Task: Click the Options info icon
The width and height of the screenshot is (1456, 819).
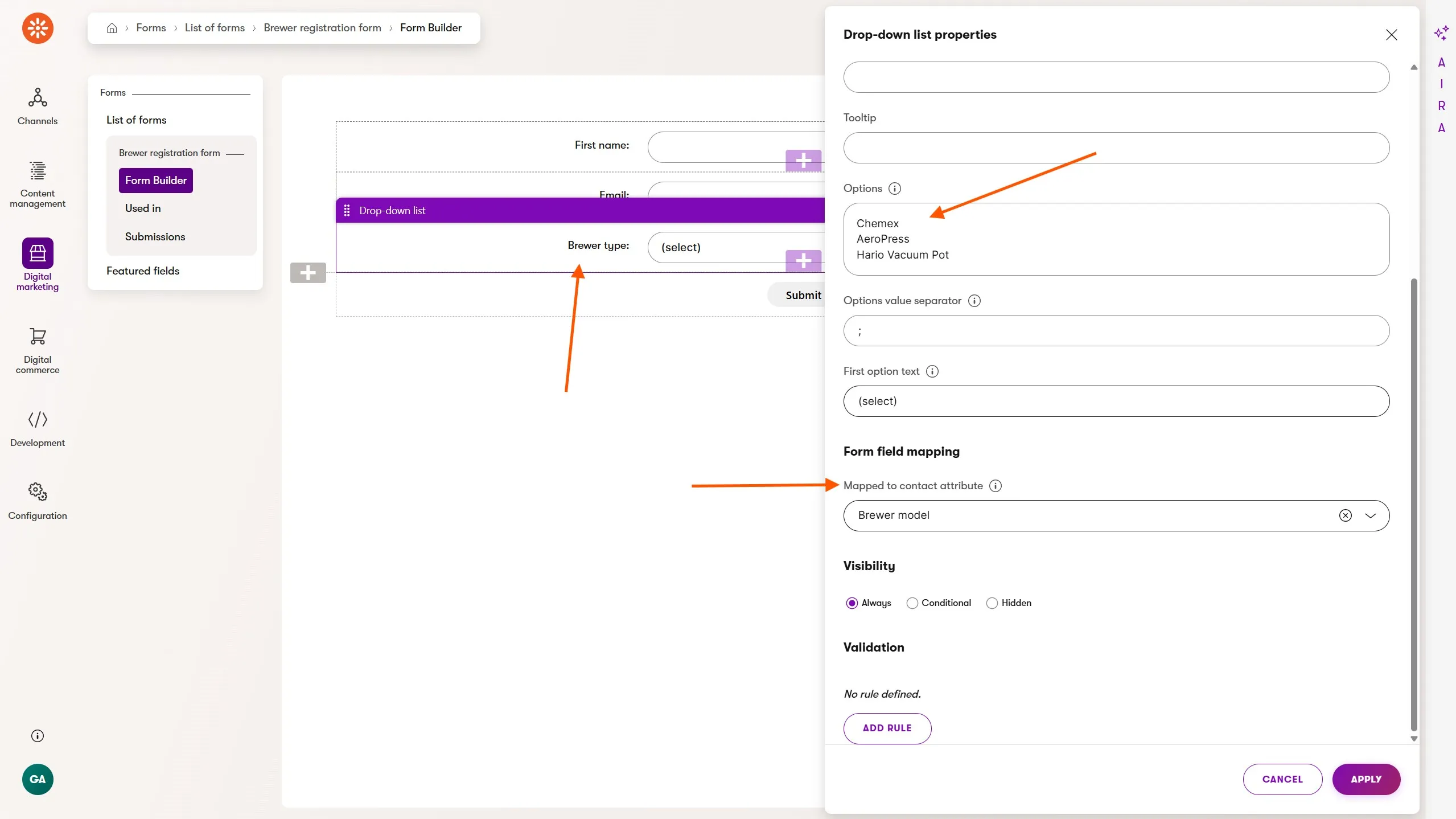Action: (x=895, y=189)
